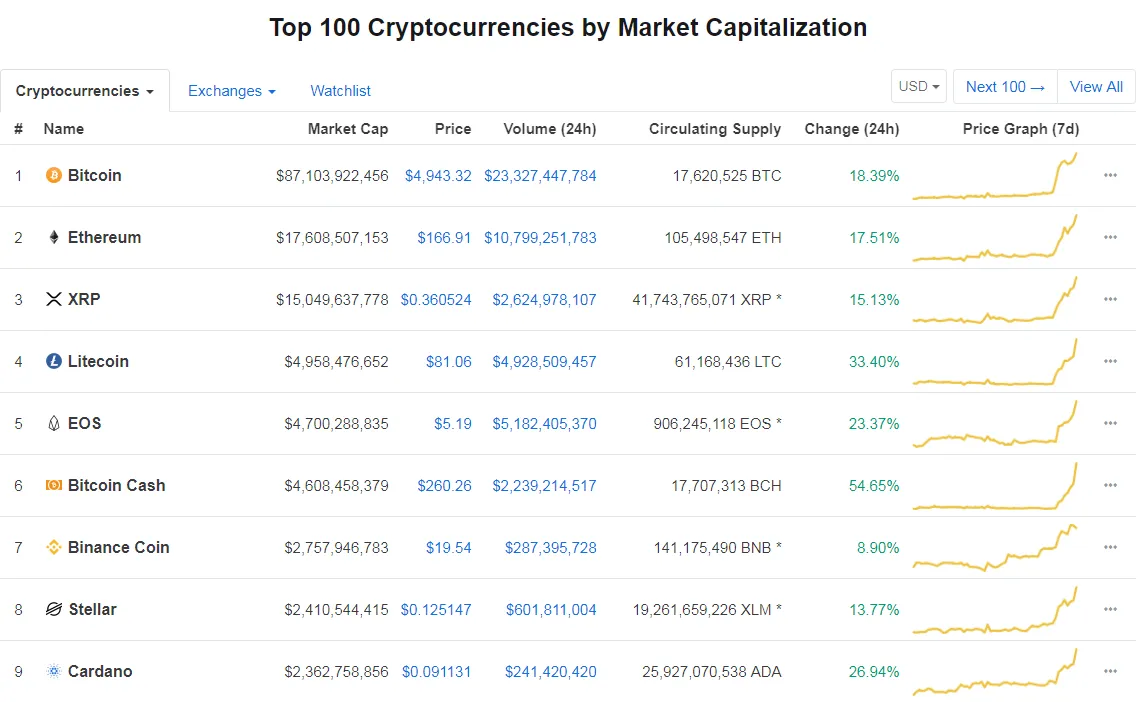1143x702 pixels.
Task: Click the Bitcoin Cash logo icon
Action: 54,486
